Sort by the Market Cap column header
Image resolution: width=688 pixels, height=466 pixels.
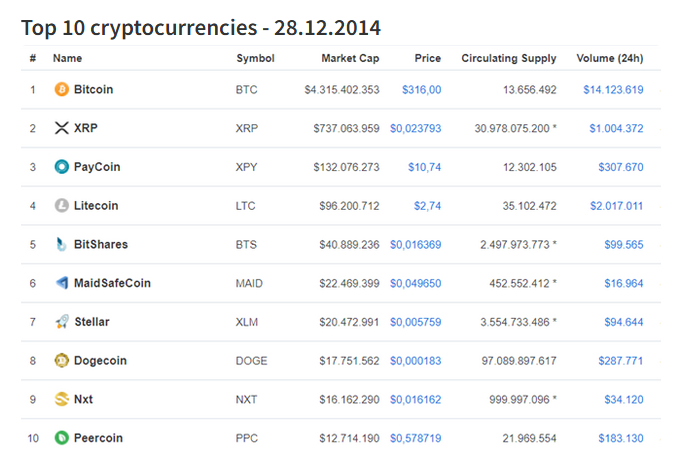point(350,58)
